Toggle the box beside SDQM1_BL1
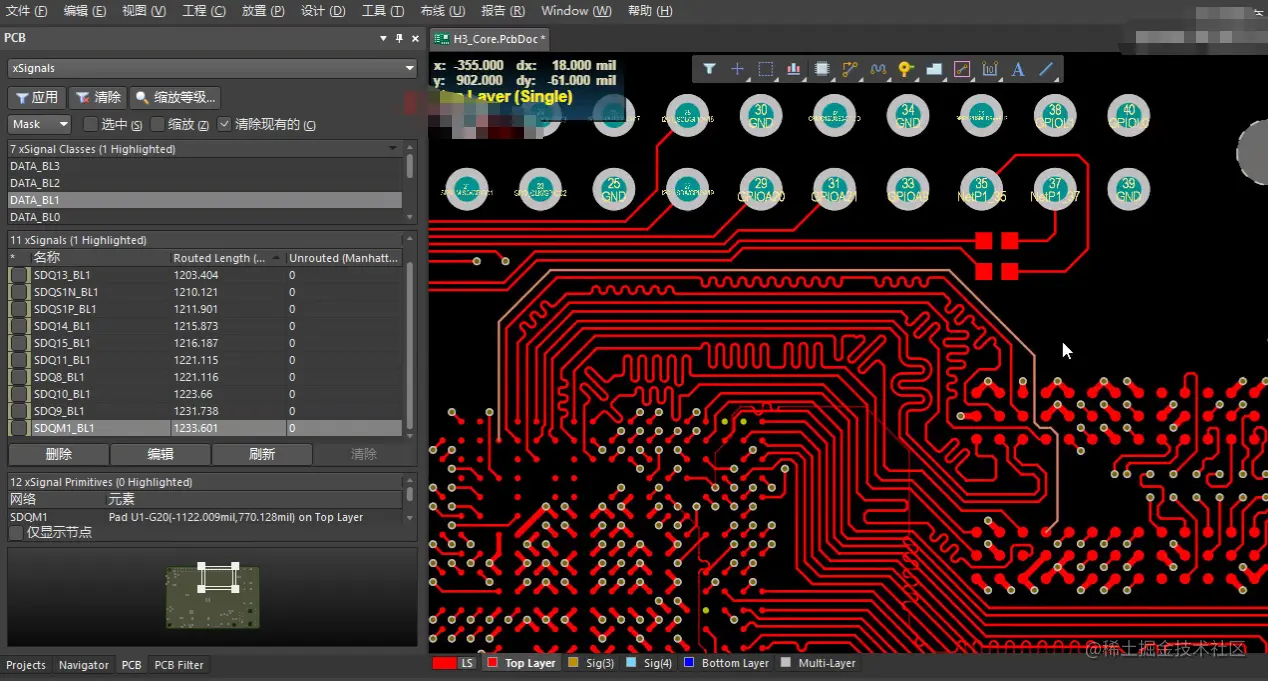The height and width of the screenshot is (681, 1268). [x=19, y=428]
